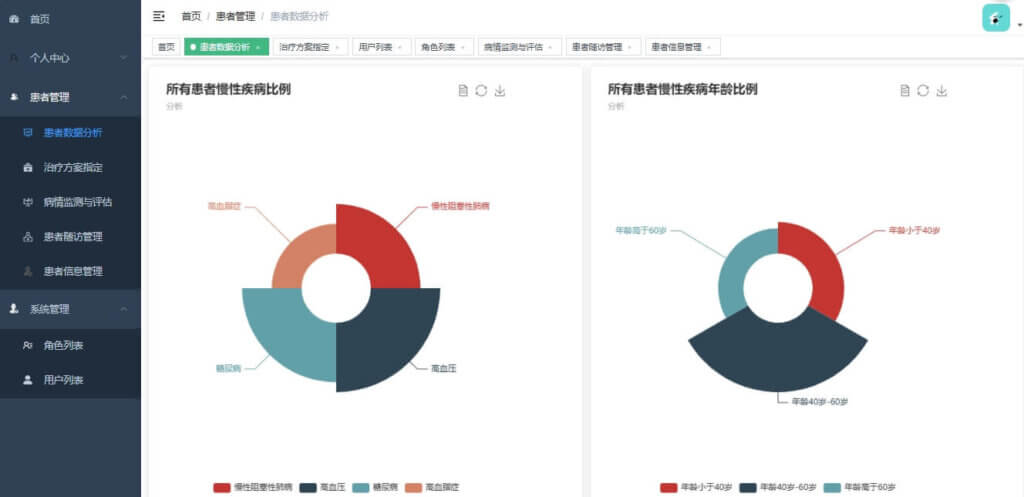Click the 患者信息管理 sidebar icon
This screenshot has height=497, width=1024.
[27, 271]
